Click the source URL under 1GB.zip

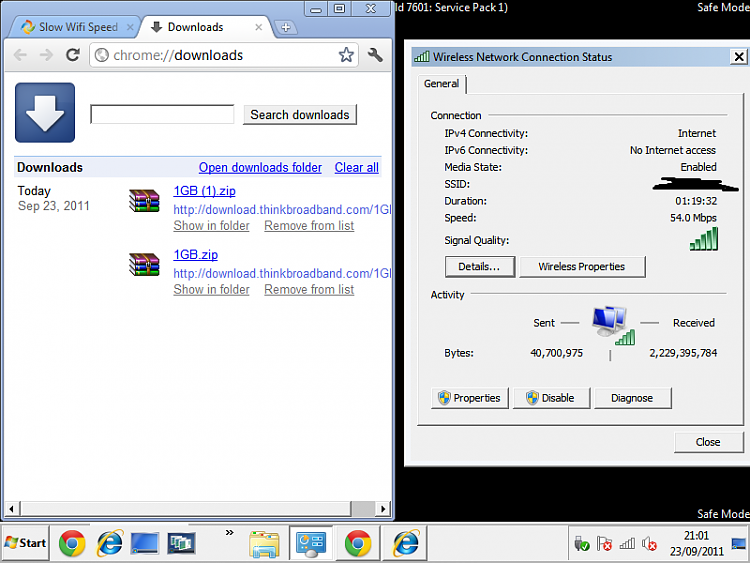(x=282, y=273)
